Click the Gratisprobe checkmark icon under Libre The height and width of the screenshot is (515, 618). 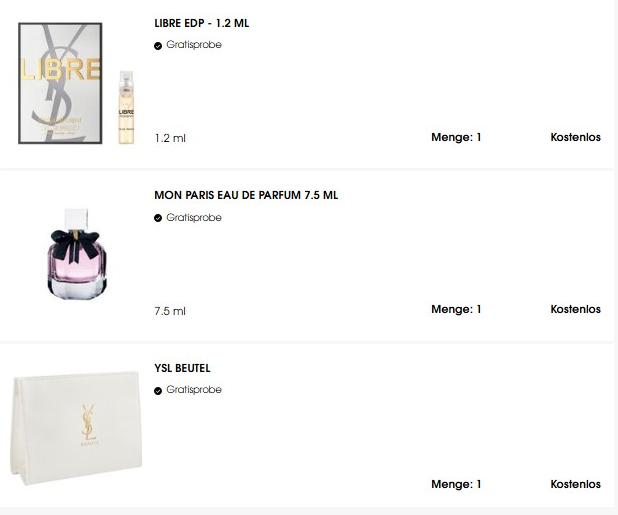[x=158, y=46]
